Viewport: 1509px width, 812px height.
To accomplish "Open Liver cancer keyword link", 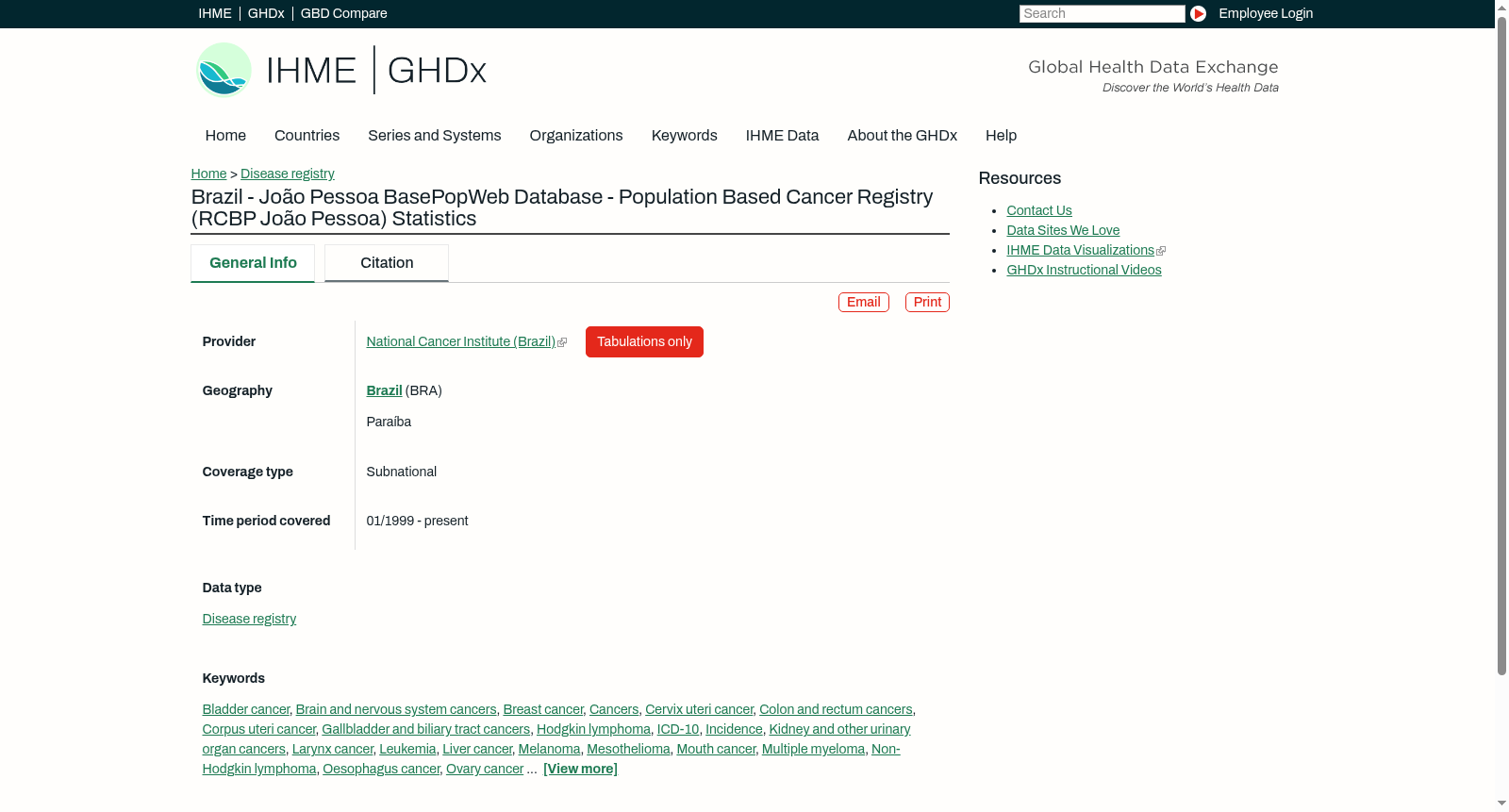I will (477, 749).
